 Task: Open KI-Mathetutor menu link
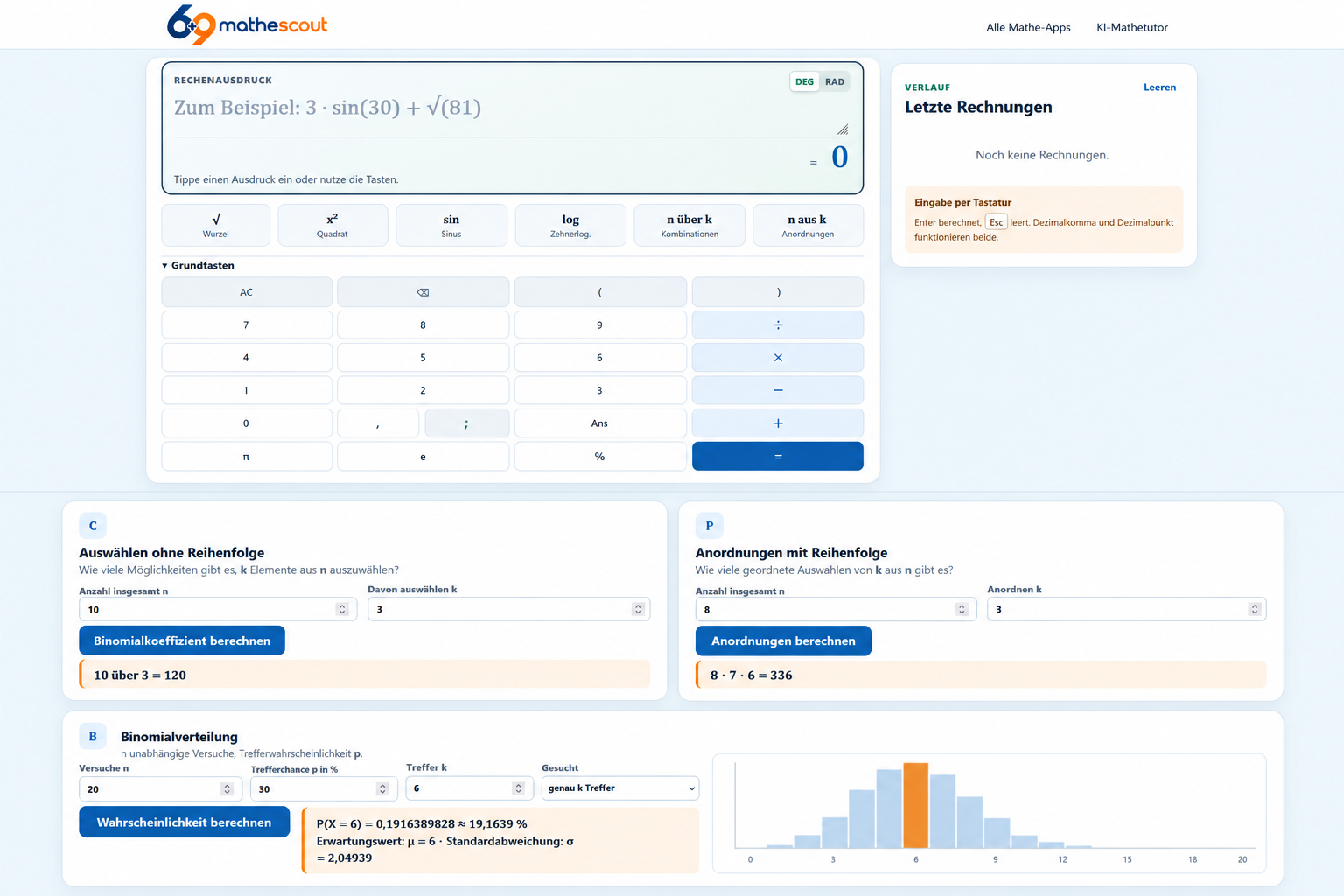(1132, 27)
